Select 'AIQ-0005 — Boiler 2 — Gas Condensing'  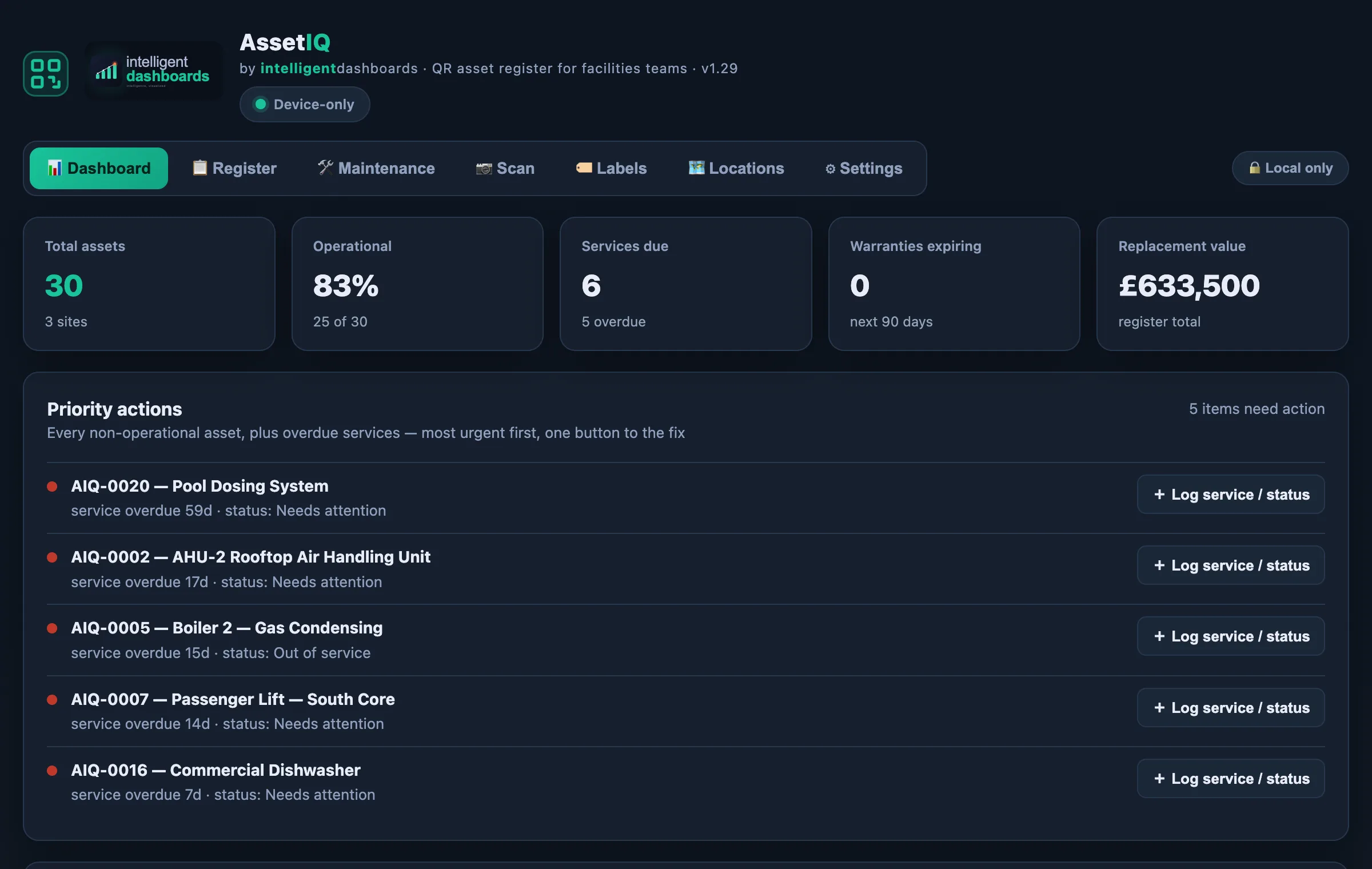(226, 628)
